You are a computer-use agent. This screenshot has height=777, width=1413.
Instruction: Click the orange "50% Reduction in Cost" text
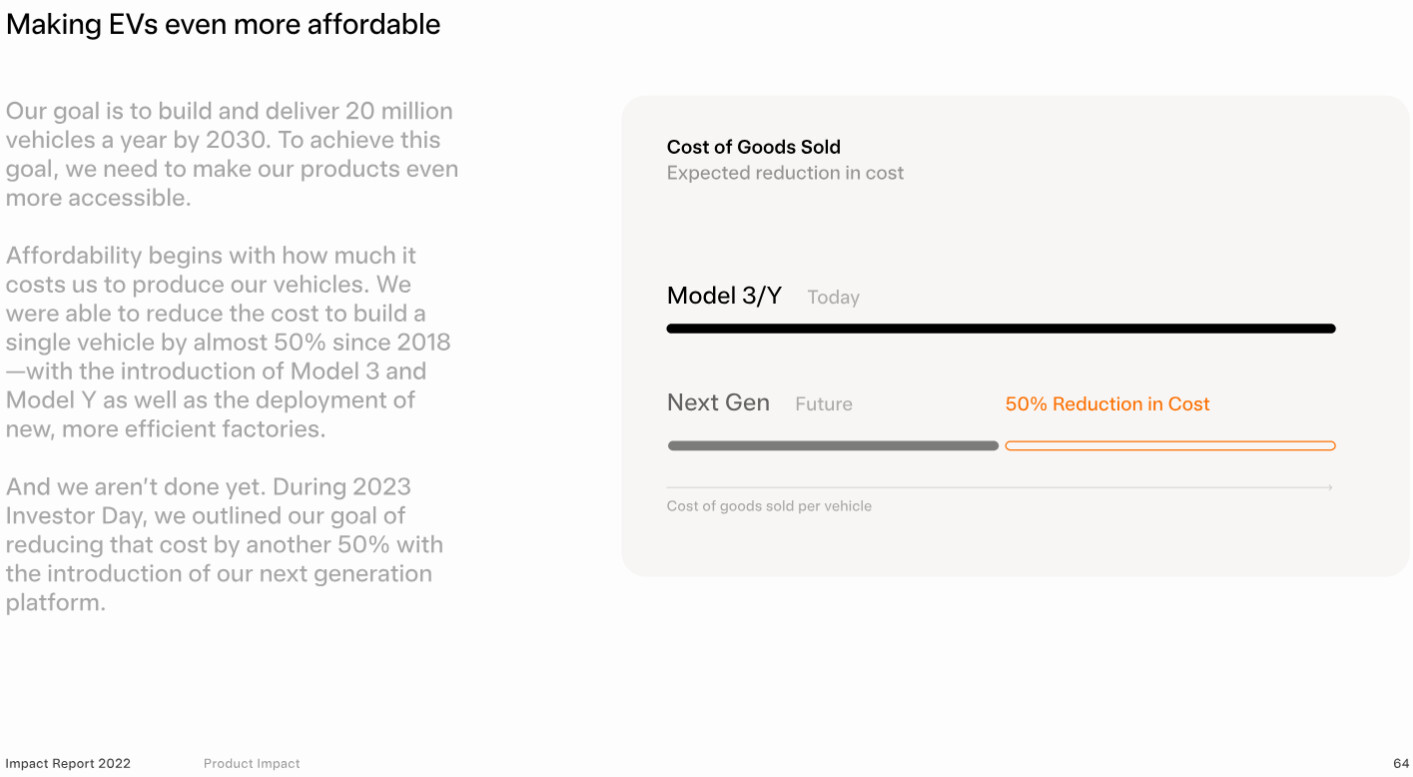1107,404
